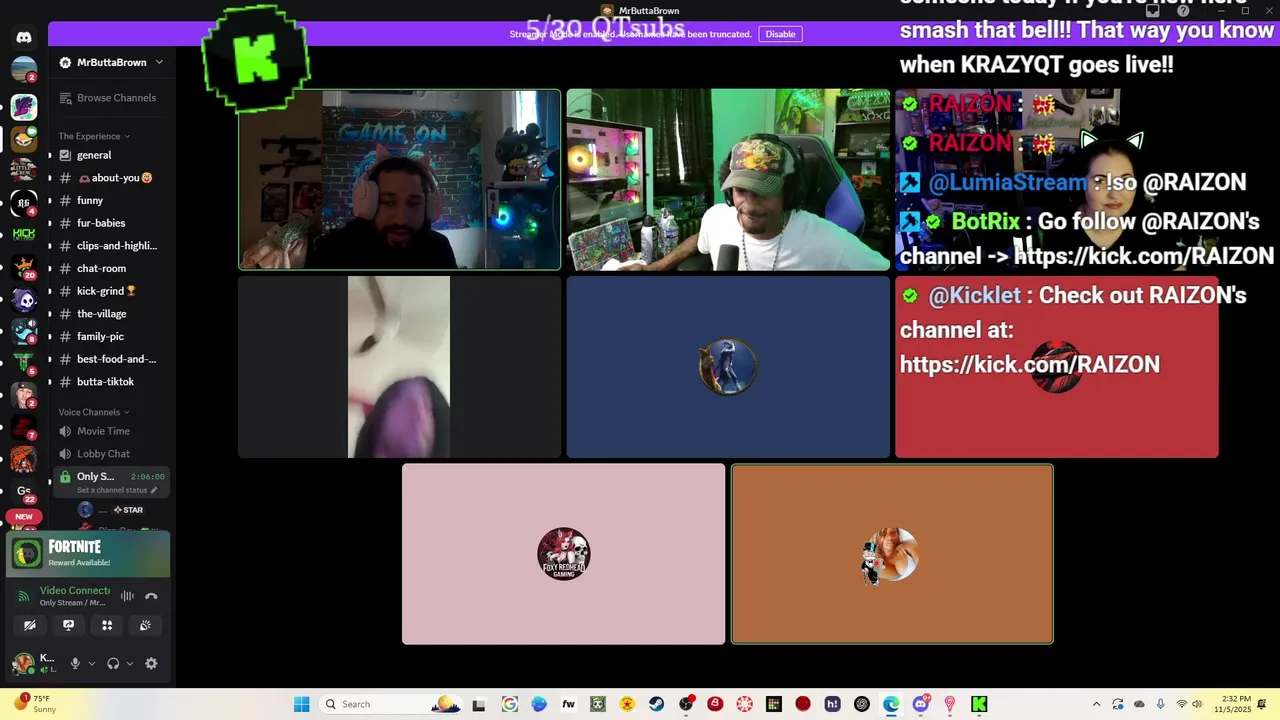This screenshot has height=720, width=1280.
Task: Toggle microphone mute
Action: (75, 663)
